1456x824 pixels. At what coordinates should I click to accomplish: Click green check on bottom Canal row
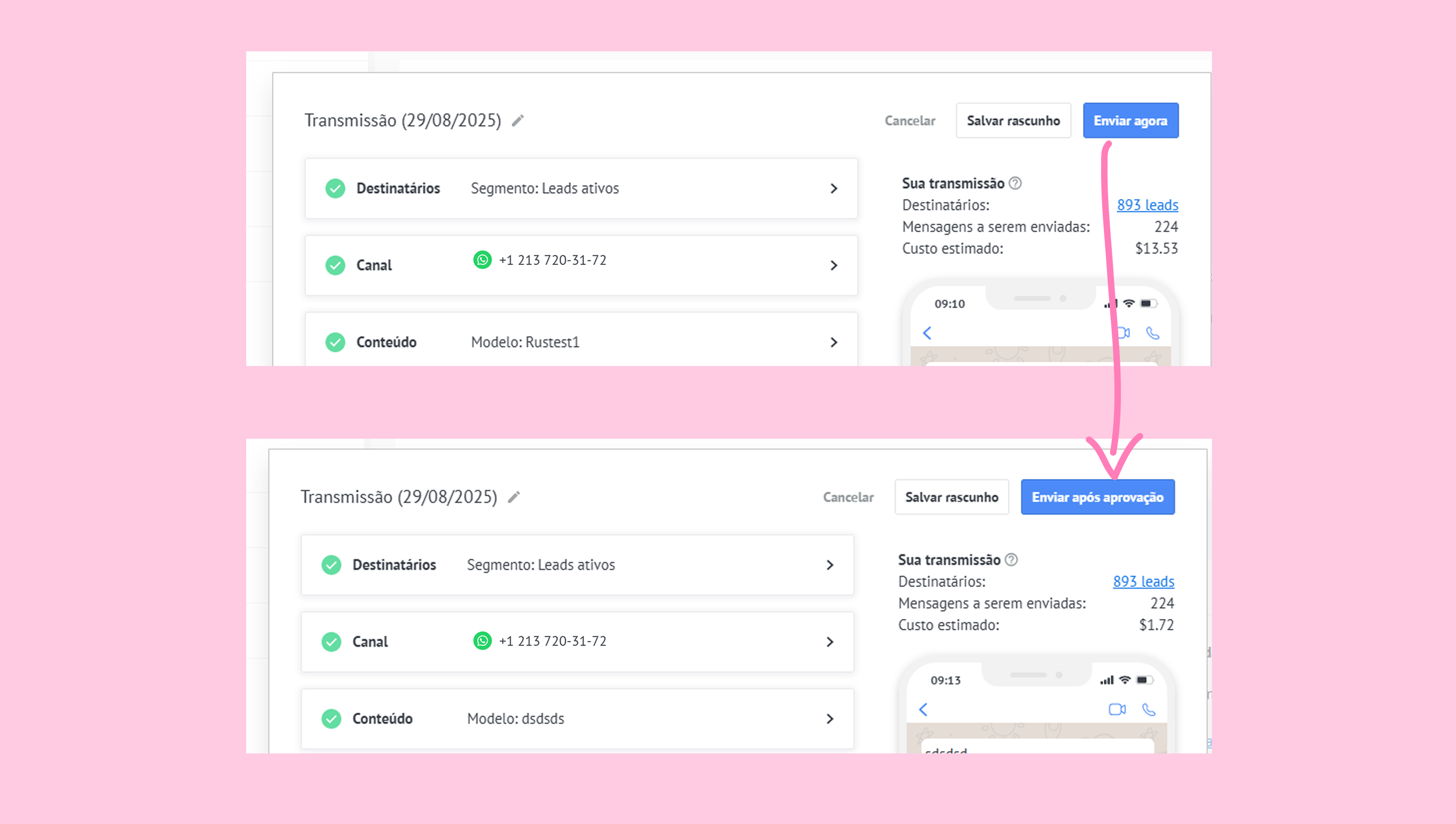coord(331,642)
